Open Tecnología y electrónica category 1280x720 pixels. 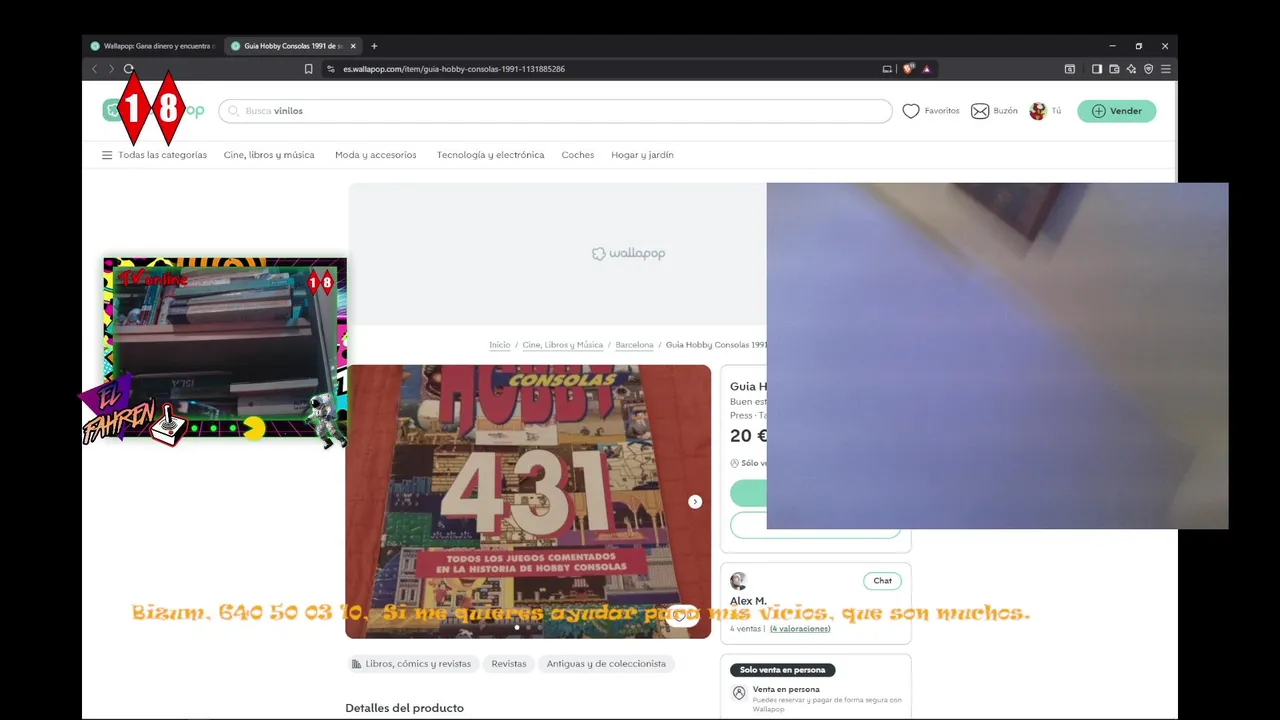point(490,155)
